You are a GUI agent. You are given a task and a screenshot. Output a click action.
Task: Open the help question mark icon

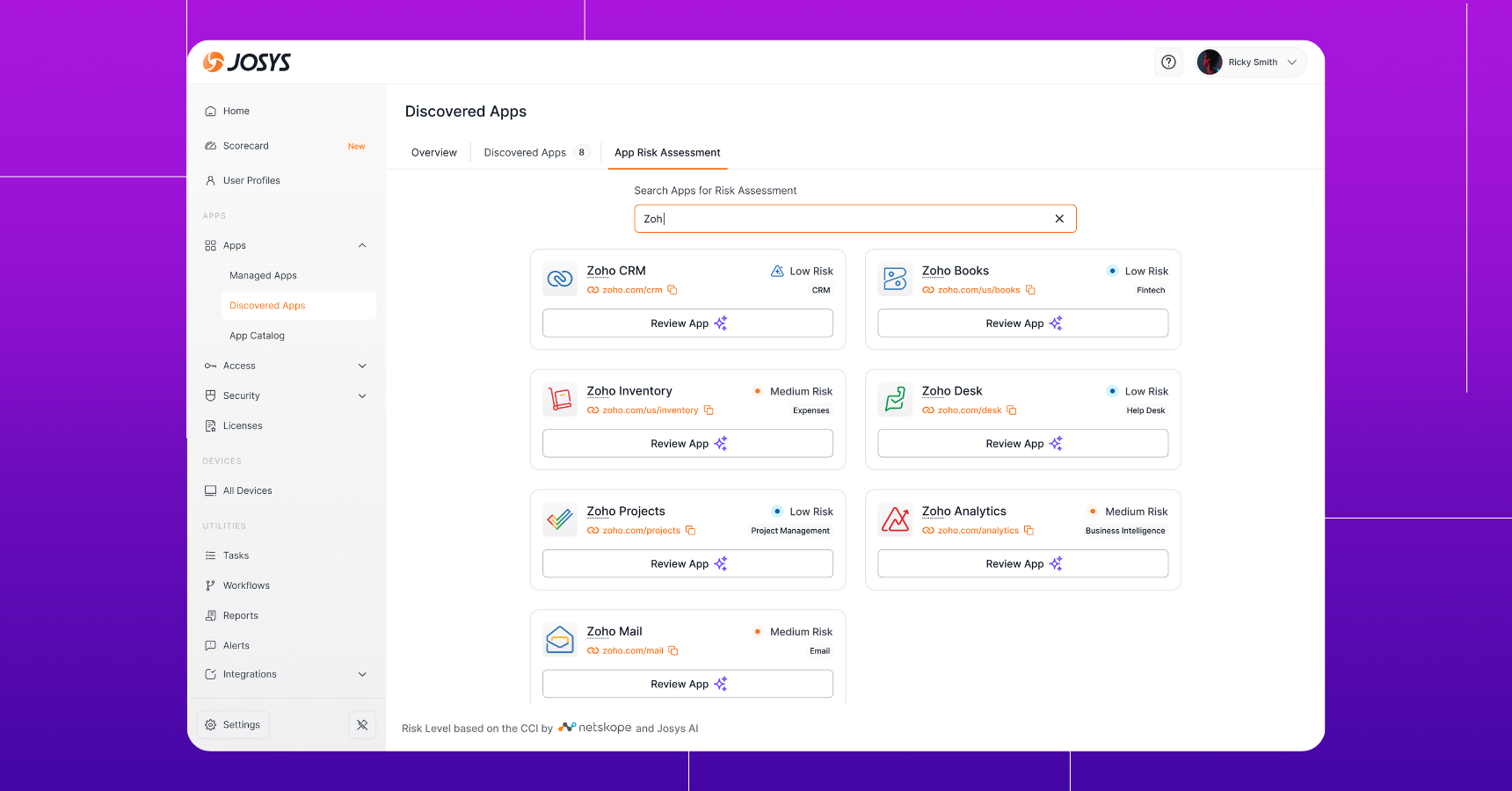tap(1168, 62)
